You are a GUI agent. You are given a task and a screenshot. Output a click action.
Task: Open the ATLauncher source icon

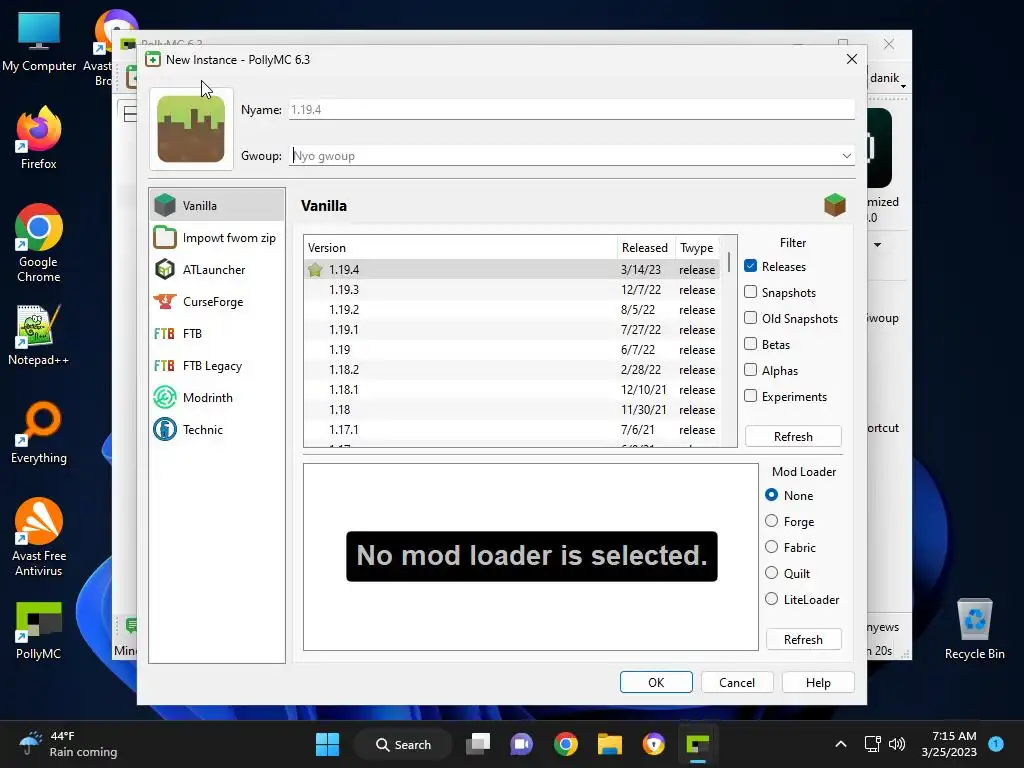165,269
